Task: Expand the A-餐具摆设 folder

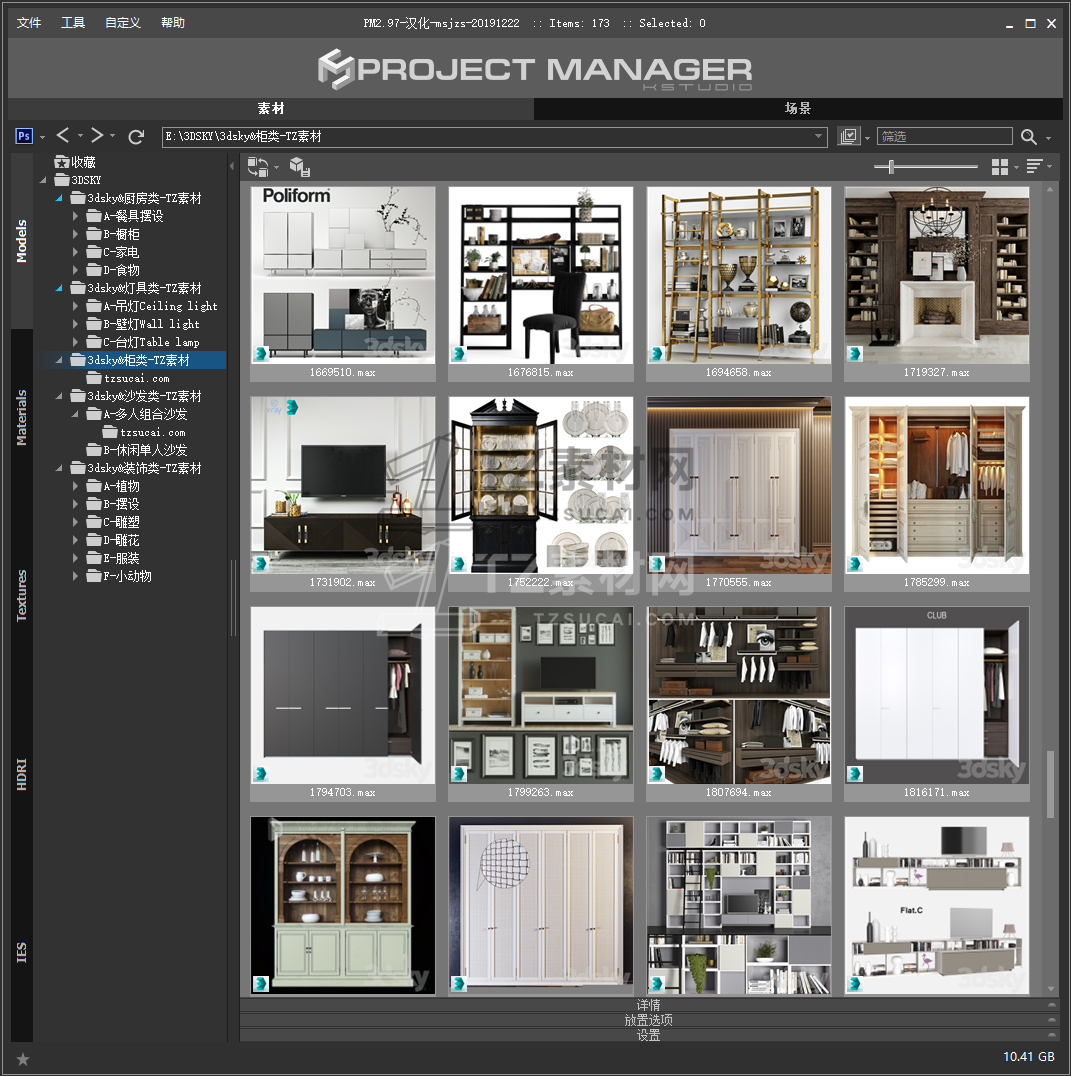Action: pos(76,217)
